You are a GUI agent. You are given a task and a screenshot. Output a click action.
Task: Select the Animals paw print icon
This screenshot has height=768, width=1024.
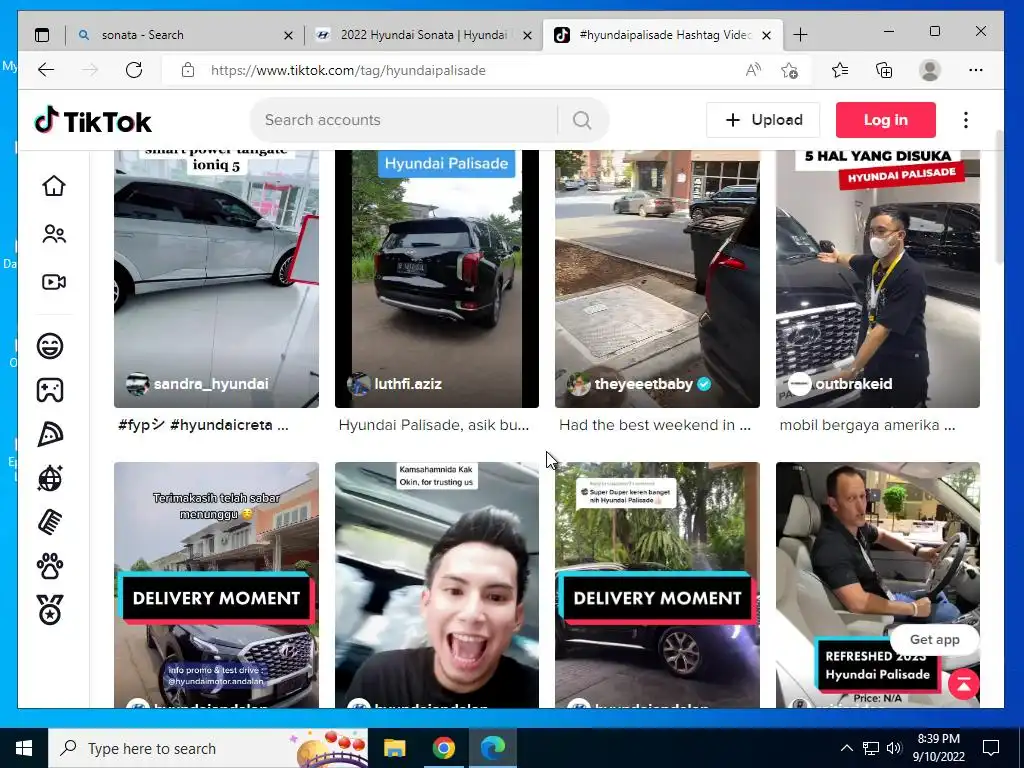[x=50, y=566]
